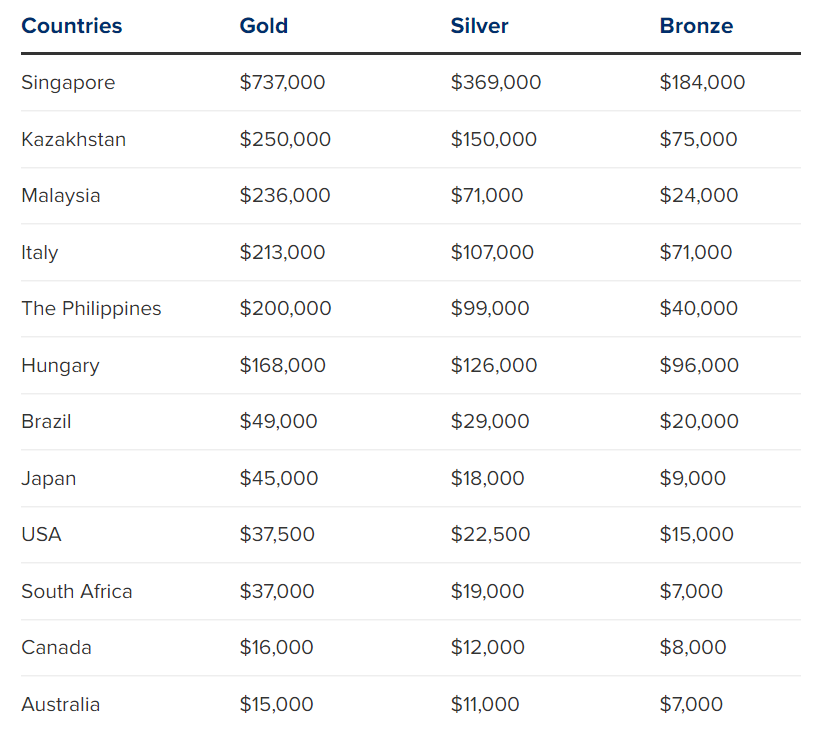Image resolution: width=819 pixels, height=736 pixels.
Task: Click the Gold column header
Action: [x=264, y=26]
